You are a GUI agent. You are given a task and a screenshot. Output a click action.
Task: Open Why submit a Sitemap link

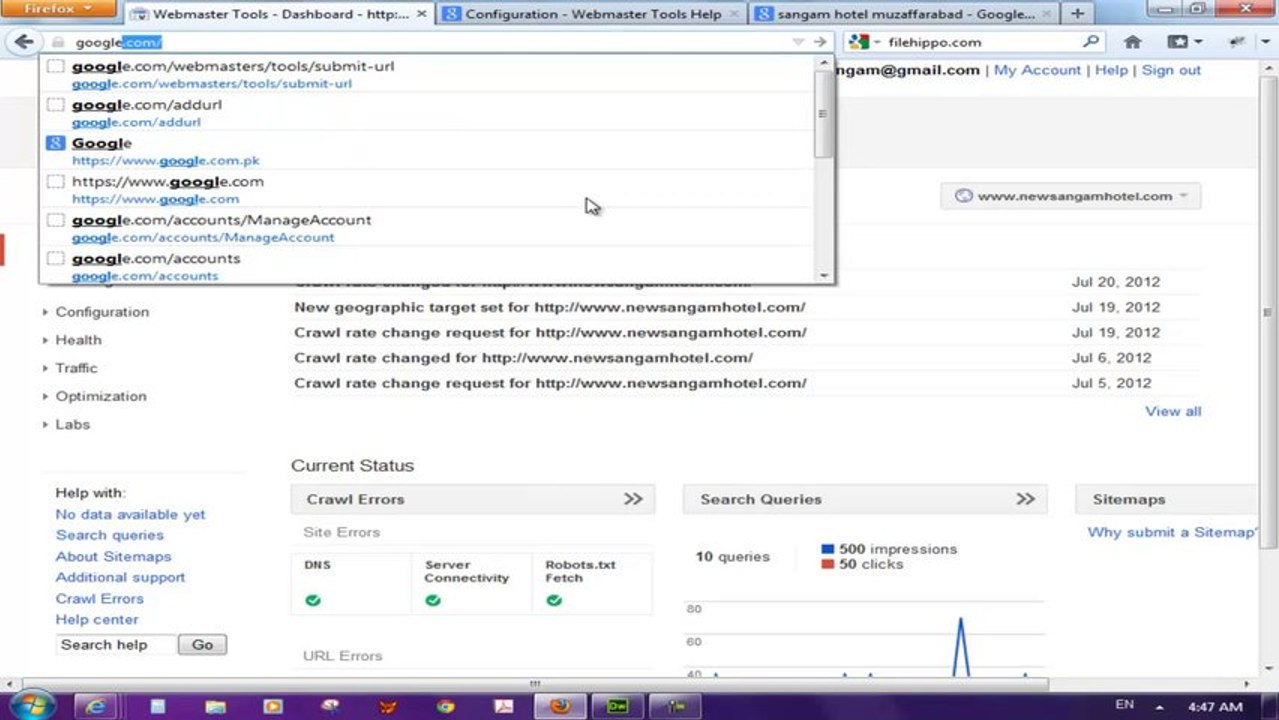[1171, 532]
